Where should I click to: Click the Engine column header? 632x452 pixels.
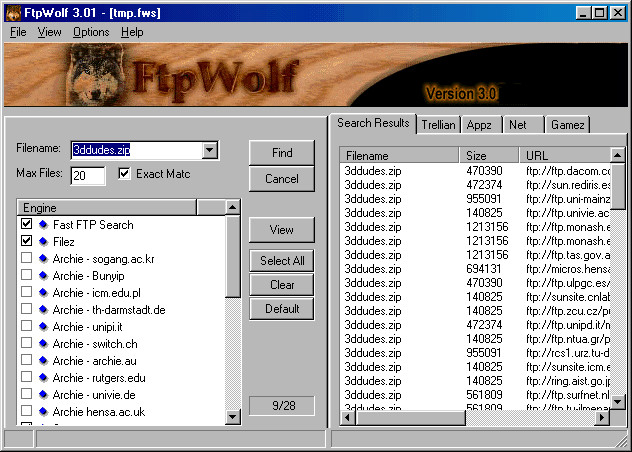(x=107, y=208)
